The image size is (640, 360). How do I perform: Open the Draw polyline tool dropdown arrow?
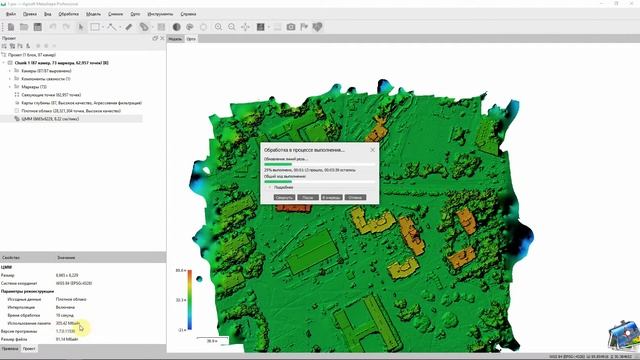pyautogui.click(x=119, y=27)
